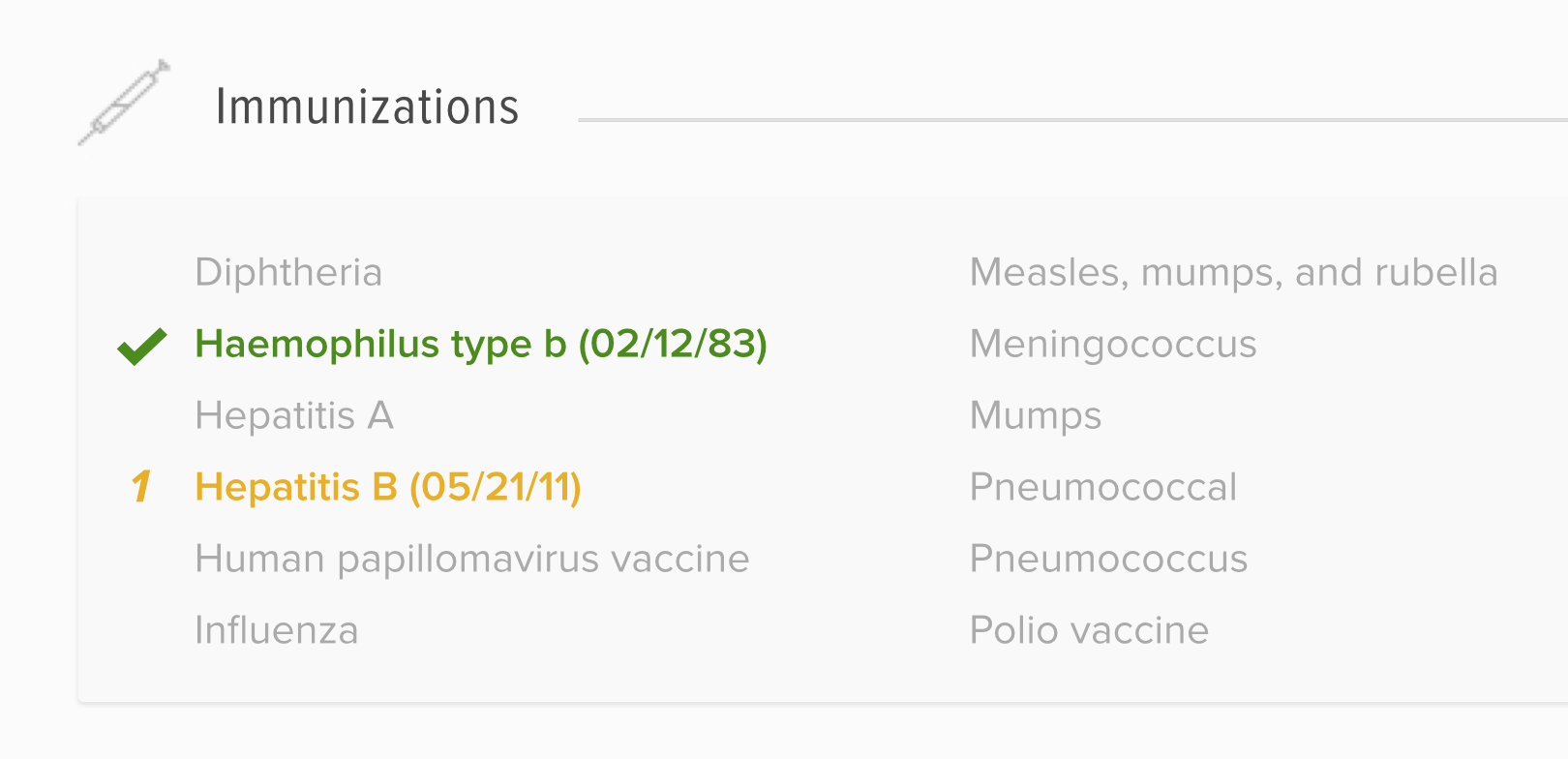Click the Mumps entry
The image size is (1568, 759).
click(x=1036, y=416)
